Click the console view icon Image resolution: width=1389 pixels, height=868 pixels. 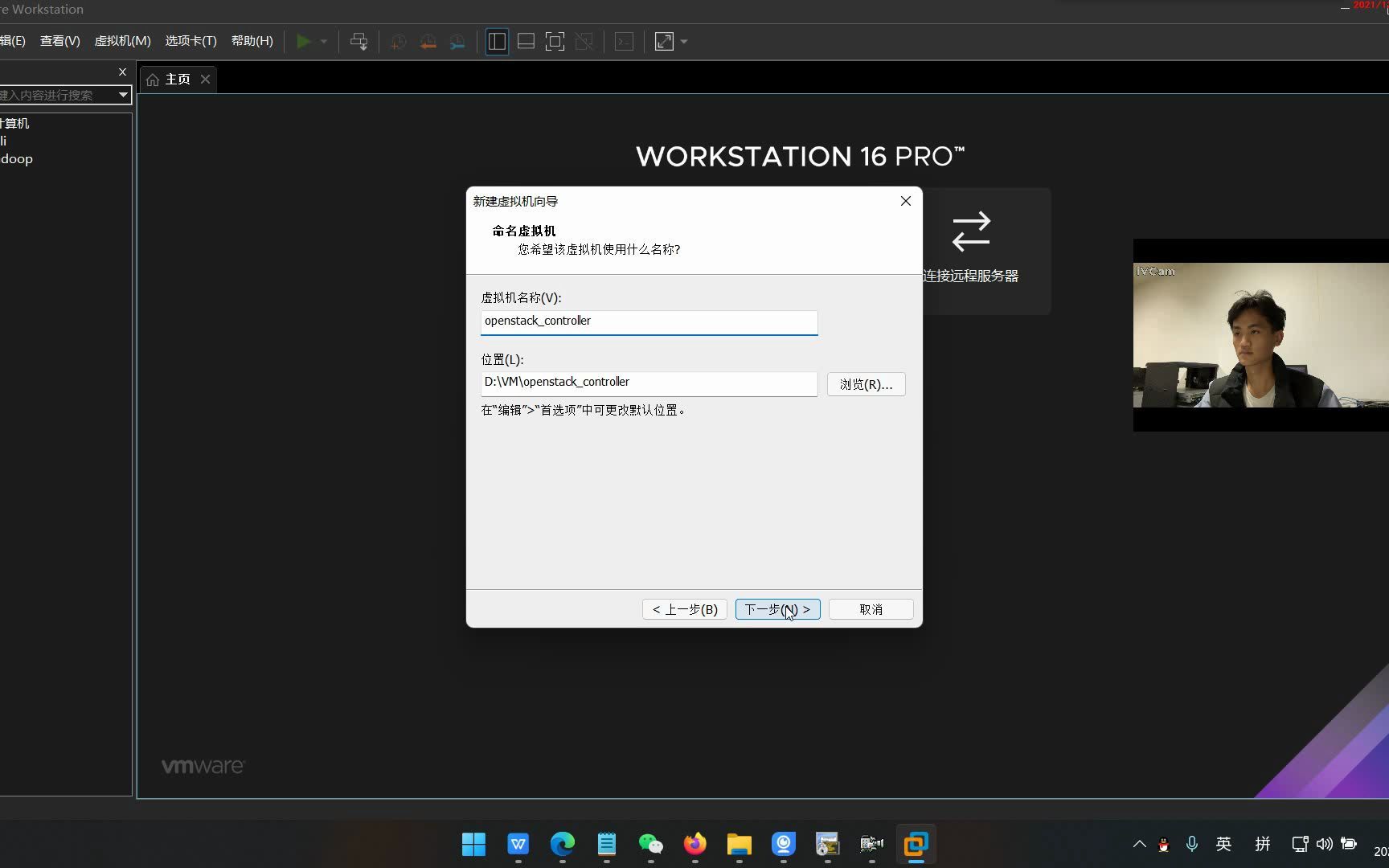coord(624,41)
